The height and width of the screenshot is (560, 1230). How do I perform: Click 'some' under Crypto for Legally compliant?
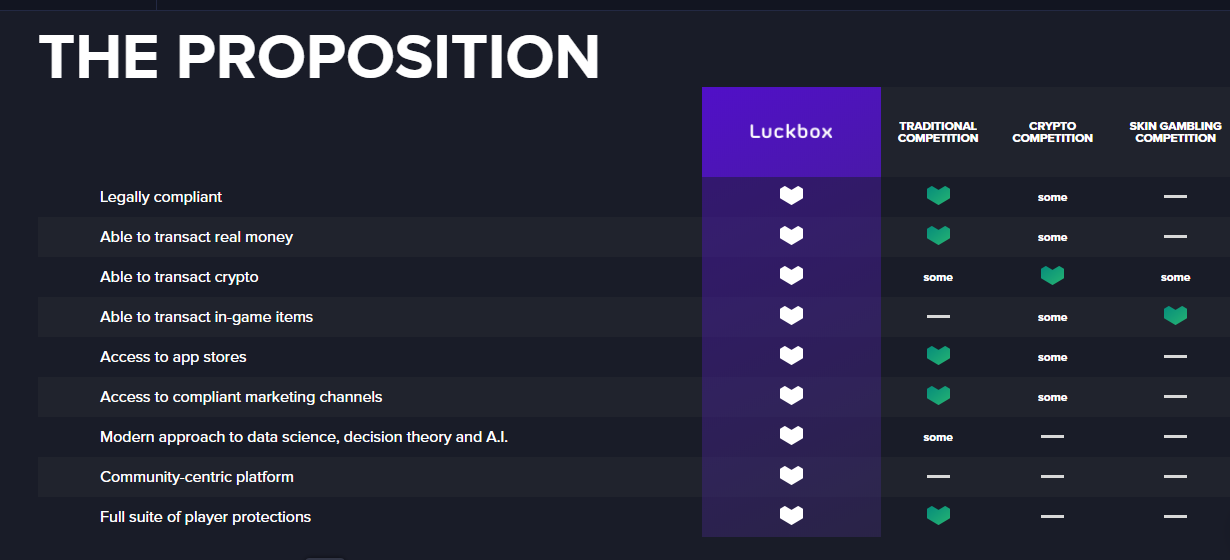1052,198
